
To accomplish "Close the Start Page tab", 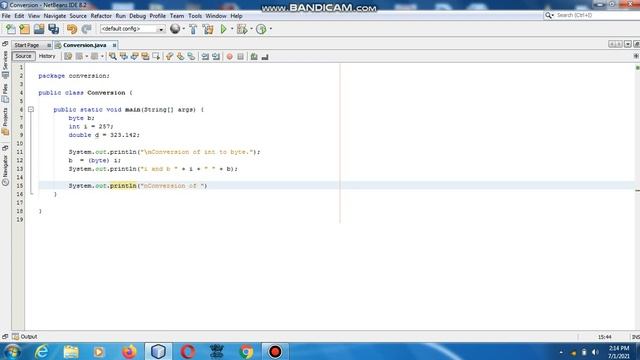I will 49,45.
